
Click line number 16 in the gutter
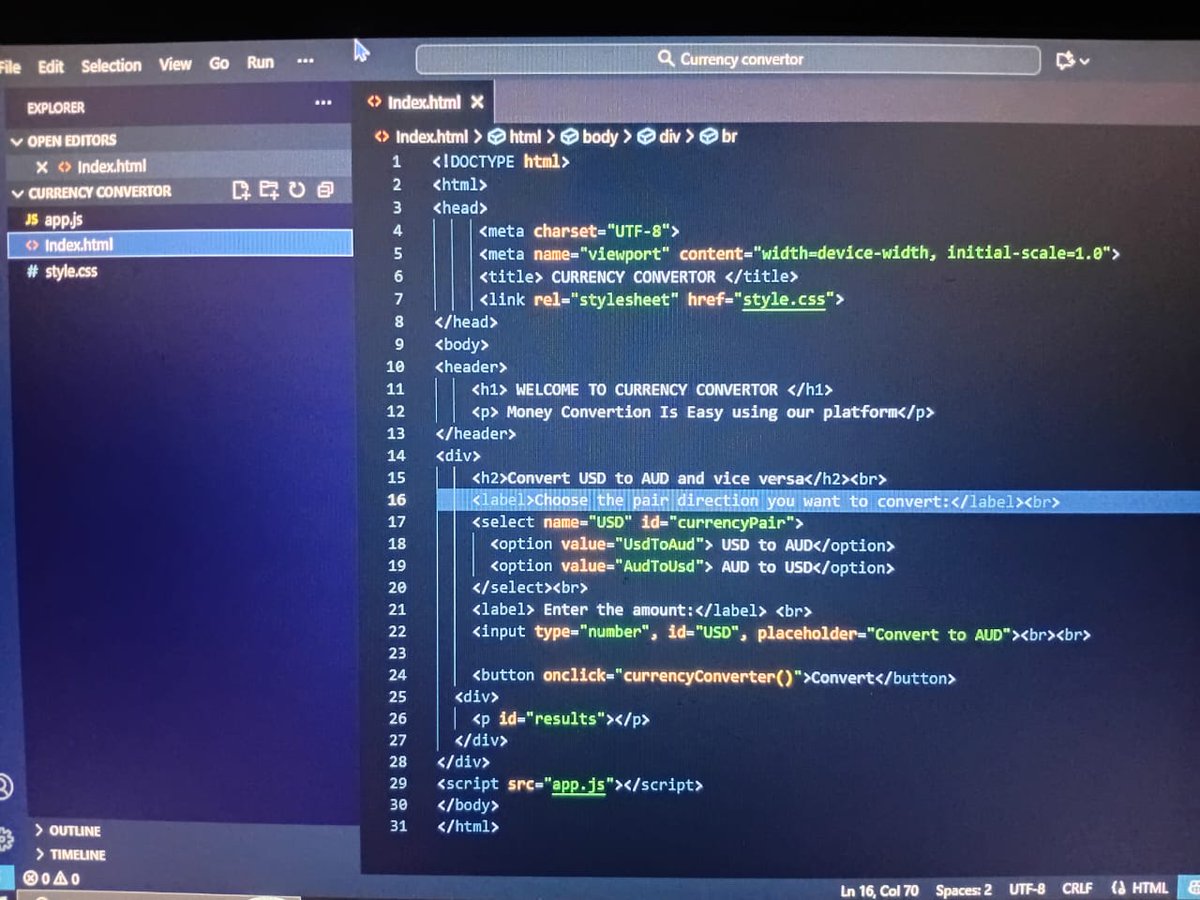397,500
